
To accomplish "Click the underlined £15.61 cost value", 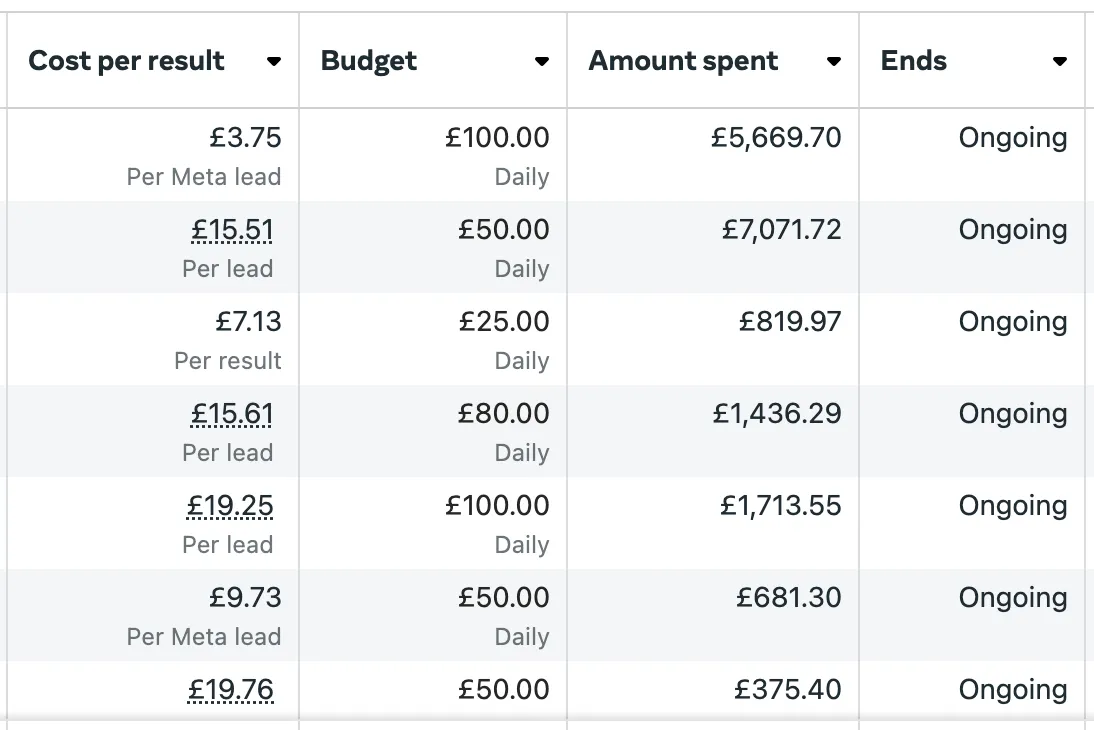I will pos(232,415).
